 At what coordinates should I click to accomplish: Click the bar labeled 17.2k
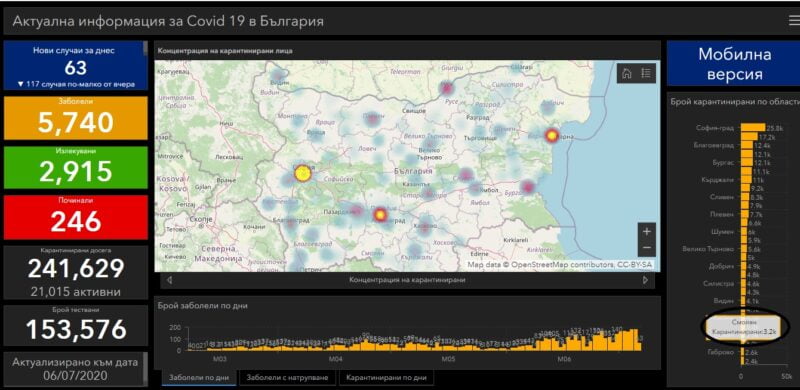point(749,137)
